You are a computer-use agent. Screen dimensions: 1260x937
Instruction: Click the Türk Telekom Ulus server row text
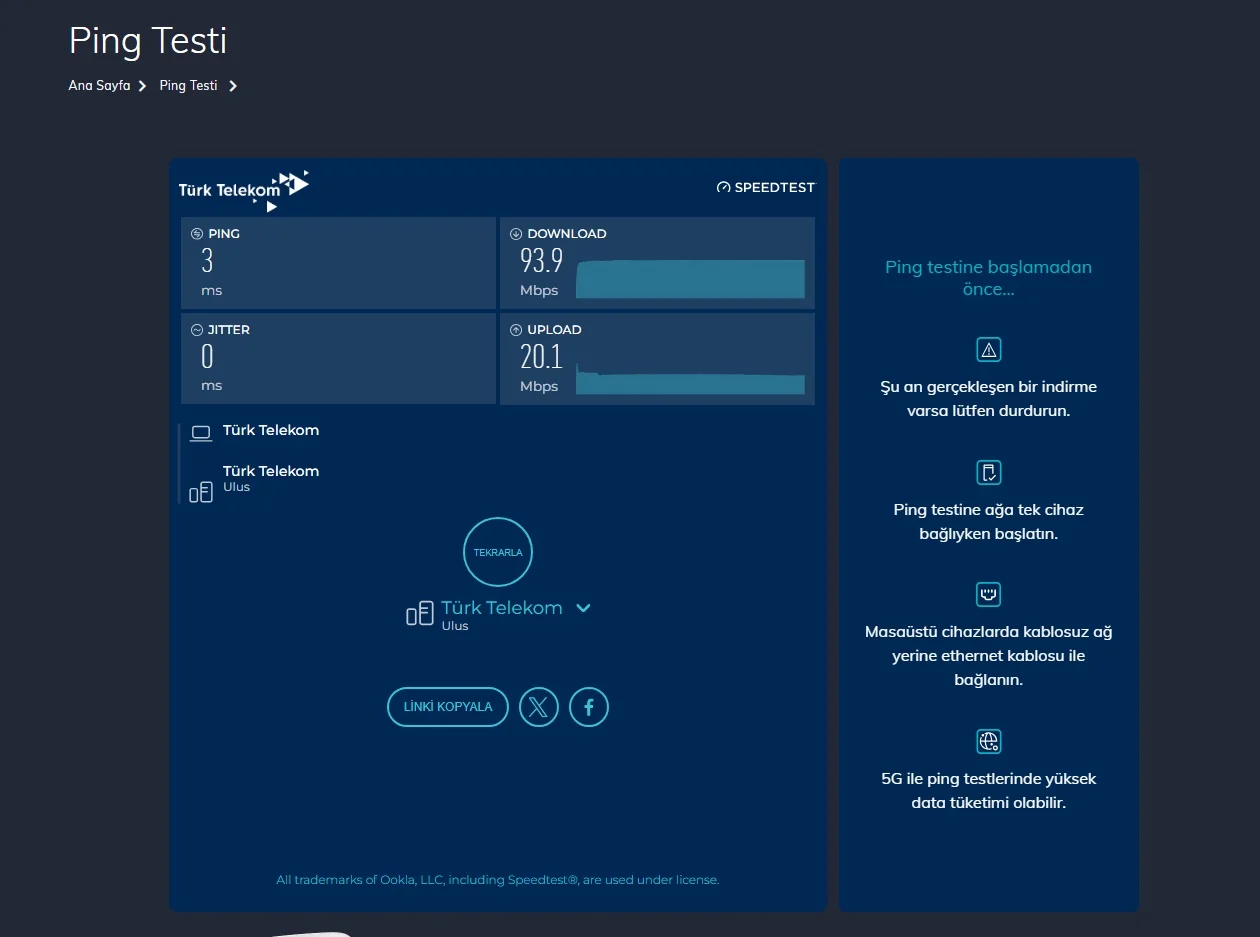[x=271, y=478]
